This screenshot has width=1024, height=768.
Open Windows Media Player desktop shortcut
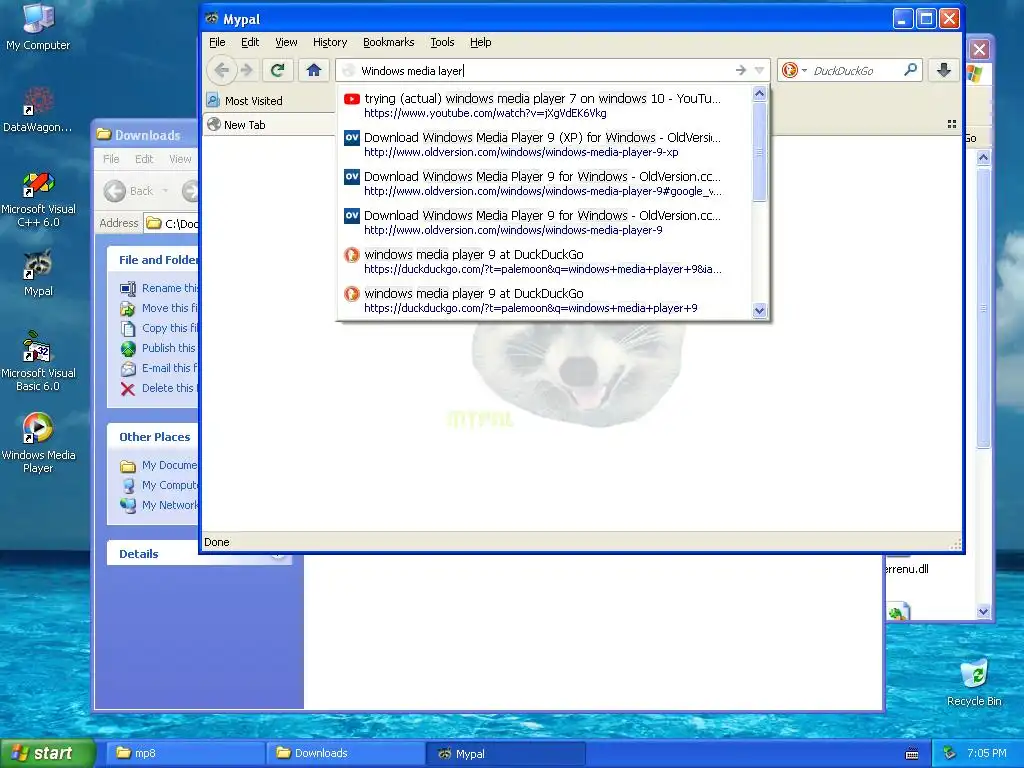(x=38, y=443)
